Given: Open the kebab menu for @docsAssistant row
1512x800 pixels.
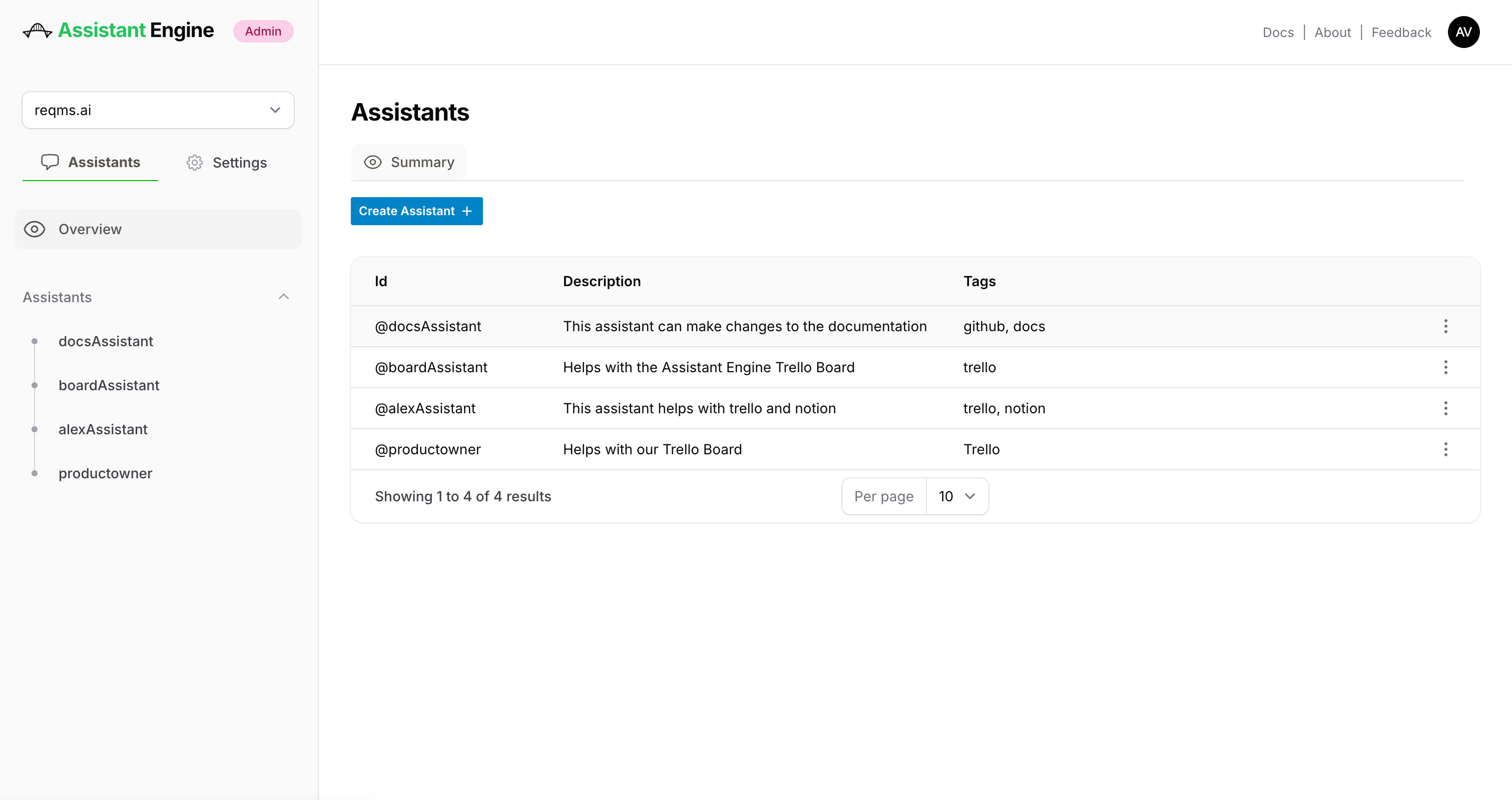Looking at the screenshot, I should pyautogui.click(x=1445, y=326).
